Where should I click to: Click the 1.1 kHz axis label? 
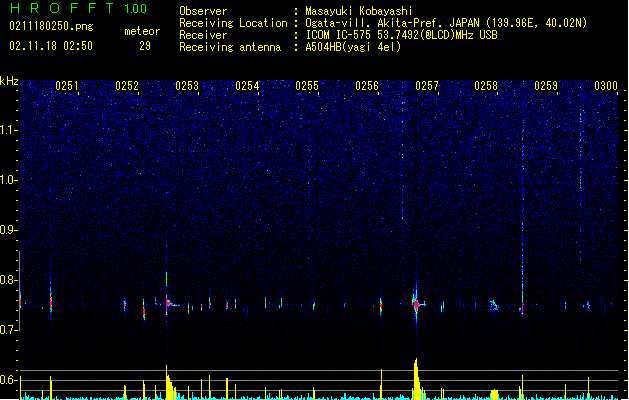(9, 130)
